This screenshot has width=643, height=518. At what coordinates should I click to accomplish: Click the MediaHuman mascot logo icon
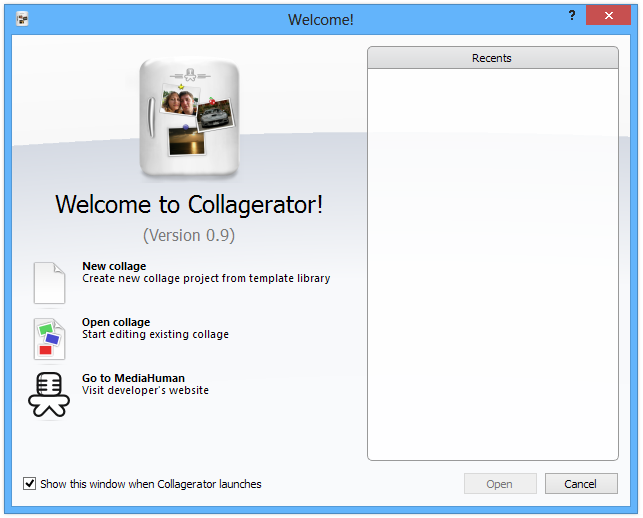tap(49, 395)
